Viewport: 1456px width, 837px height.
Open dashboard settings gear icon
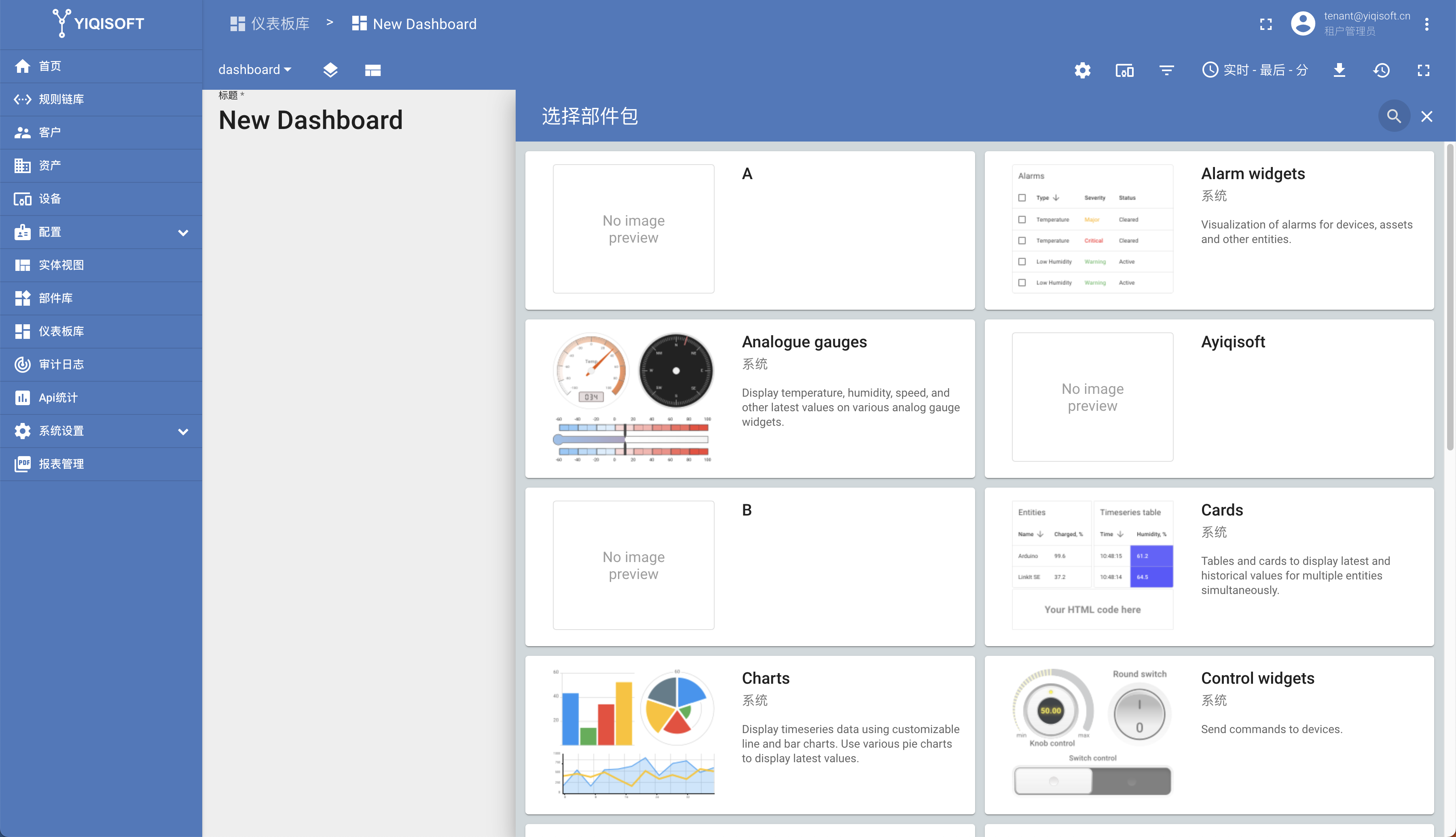click(x=1082, y=70)
